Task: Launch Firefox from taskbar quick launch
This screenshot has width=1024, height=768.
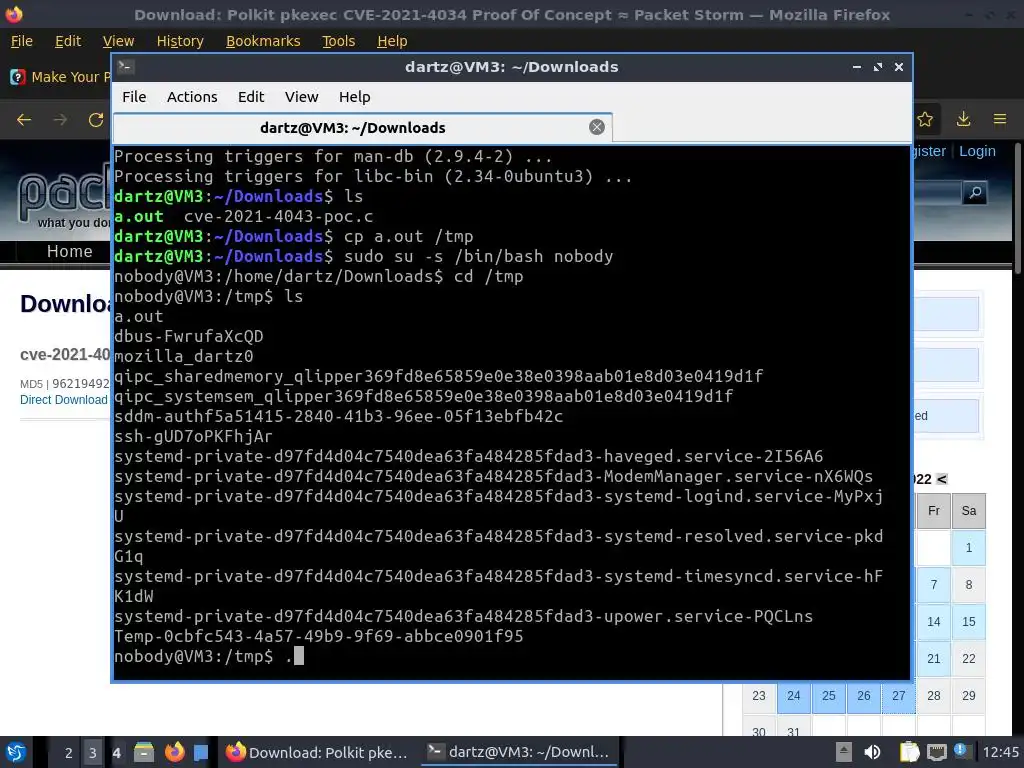Action: tap(174, 752)
